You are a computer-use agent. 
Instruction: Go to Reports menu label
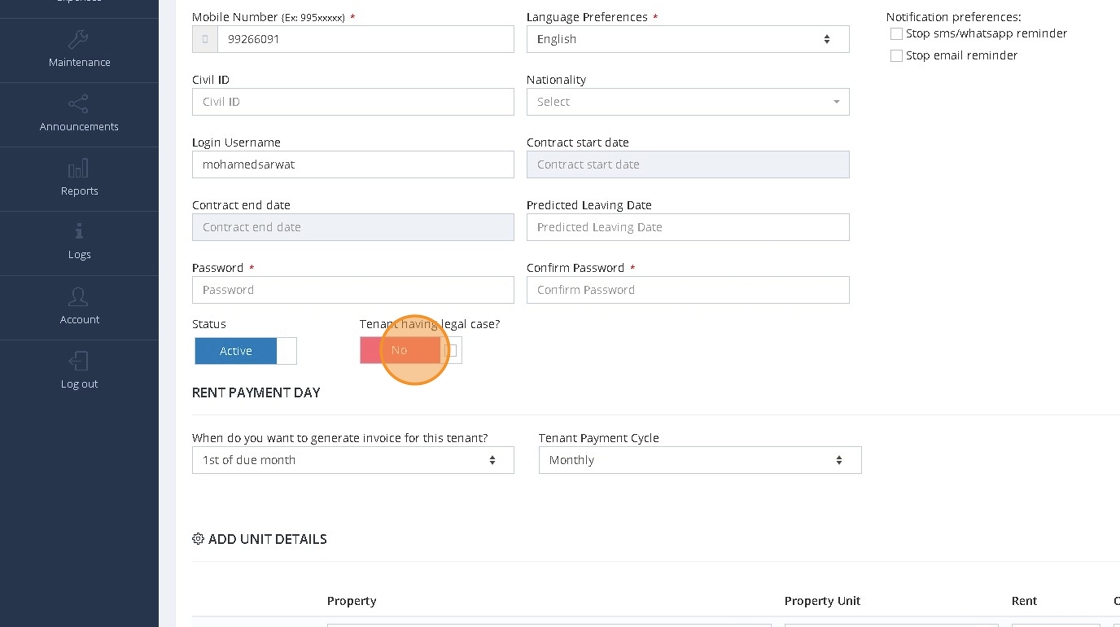click(79, 191)
